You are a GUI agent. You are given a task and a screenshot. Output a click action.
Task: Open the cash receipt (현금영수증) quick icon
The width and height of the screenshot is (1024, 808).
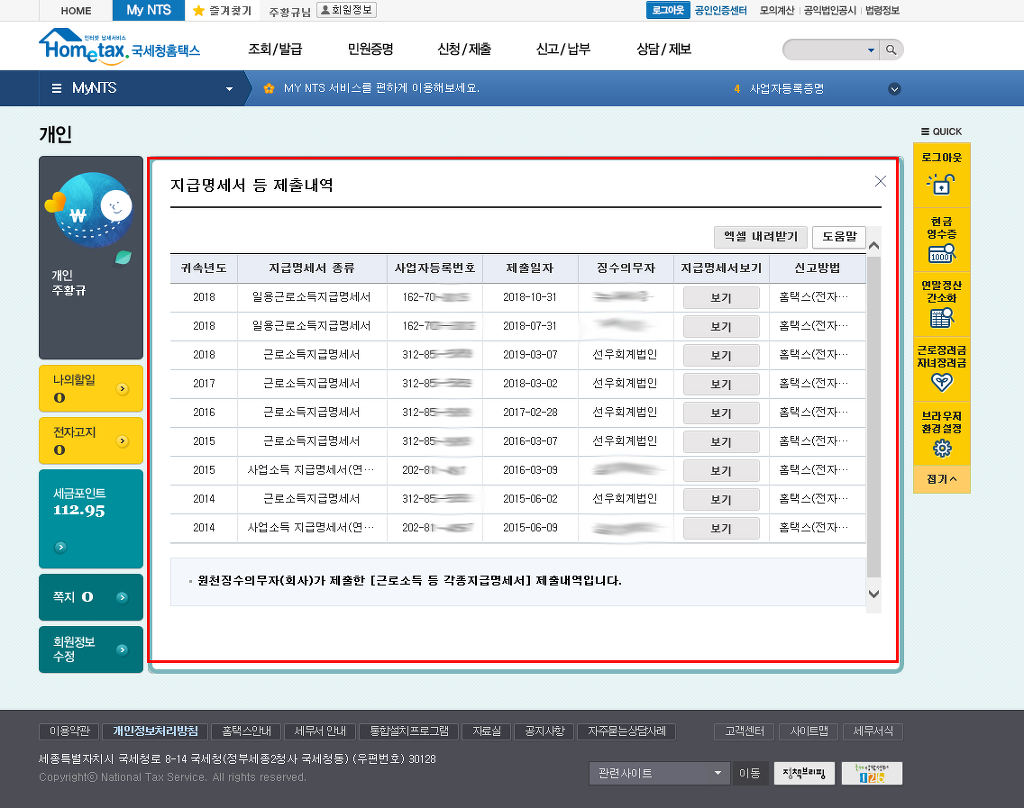pos(941,255)
